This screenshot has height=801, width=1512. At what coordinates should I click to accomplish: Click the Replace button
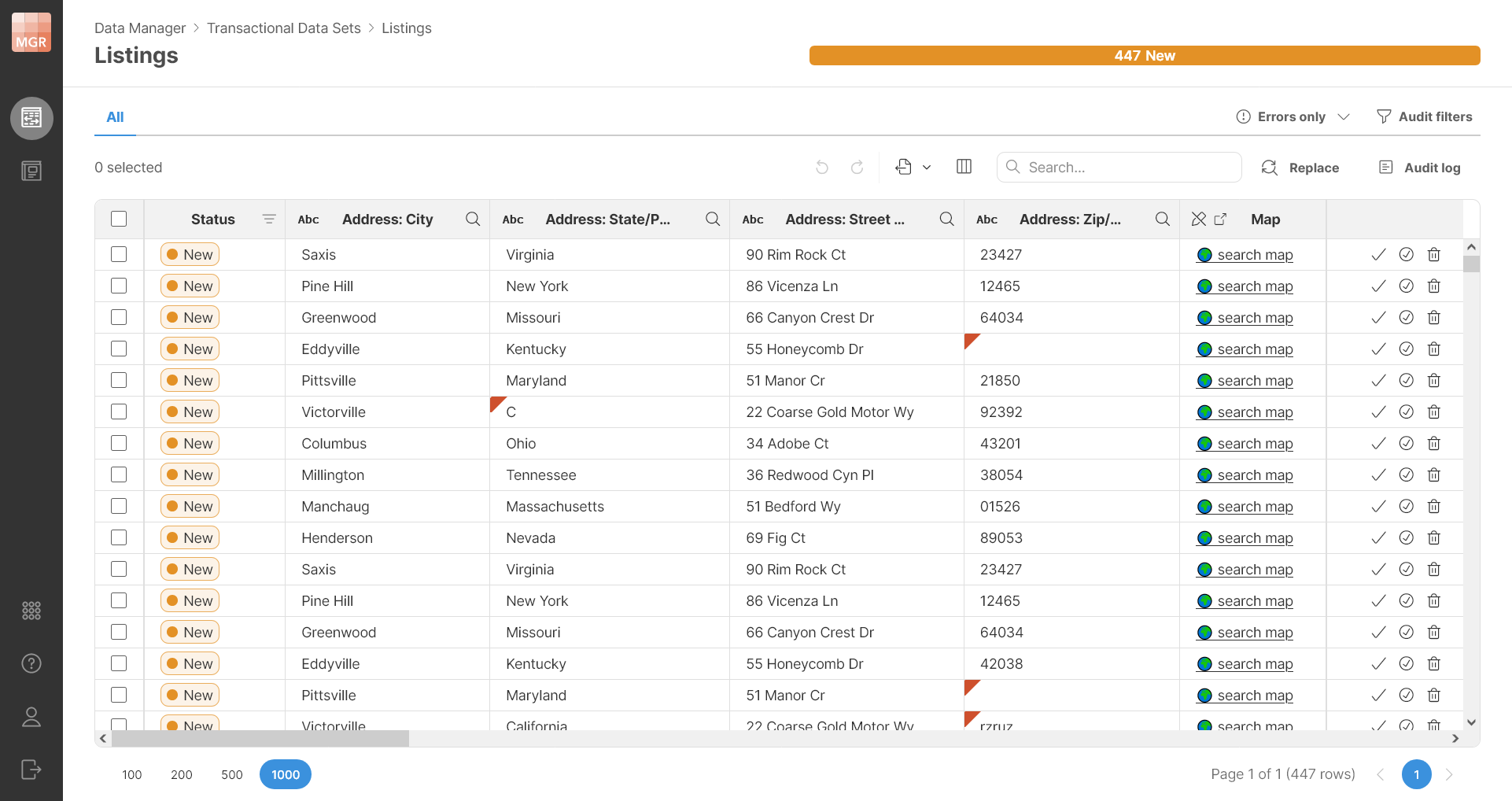click(x=1300, y=167)
